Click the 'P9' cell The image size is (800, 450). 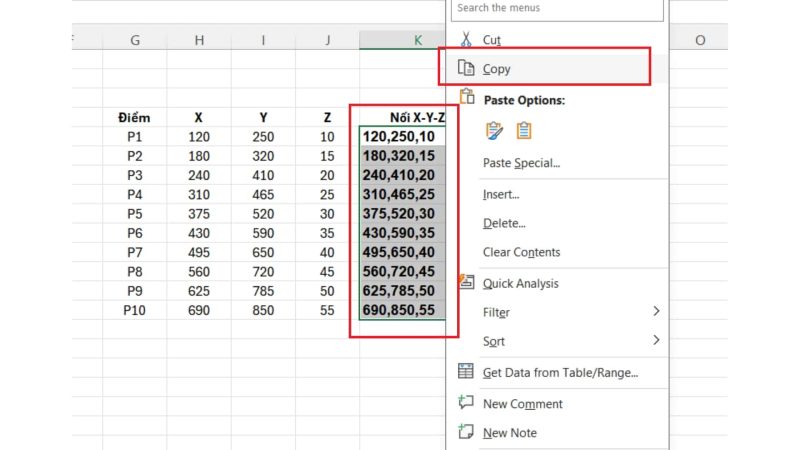coord(135,291)
